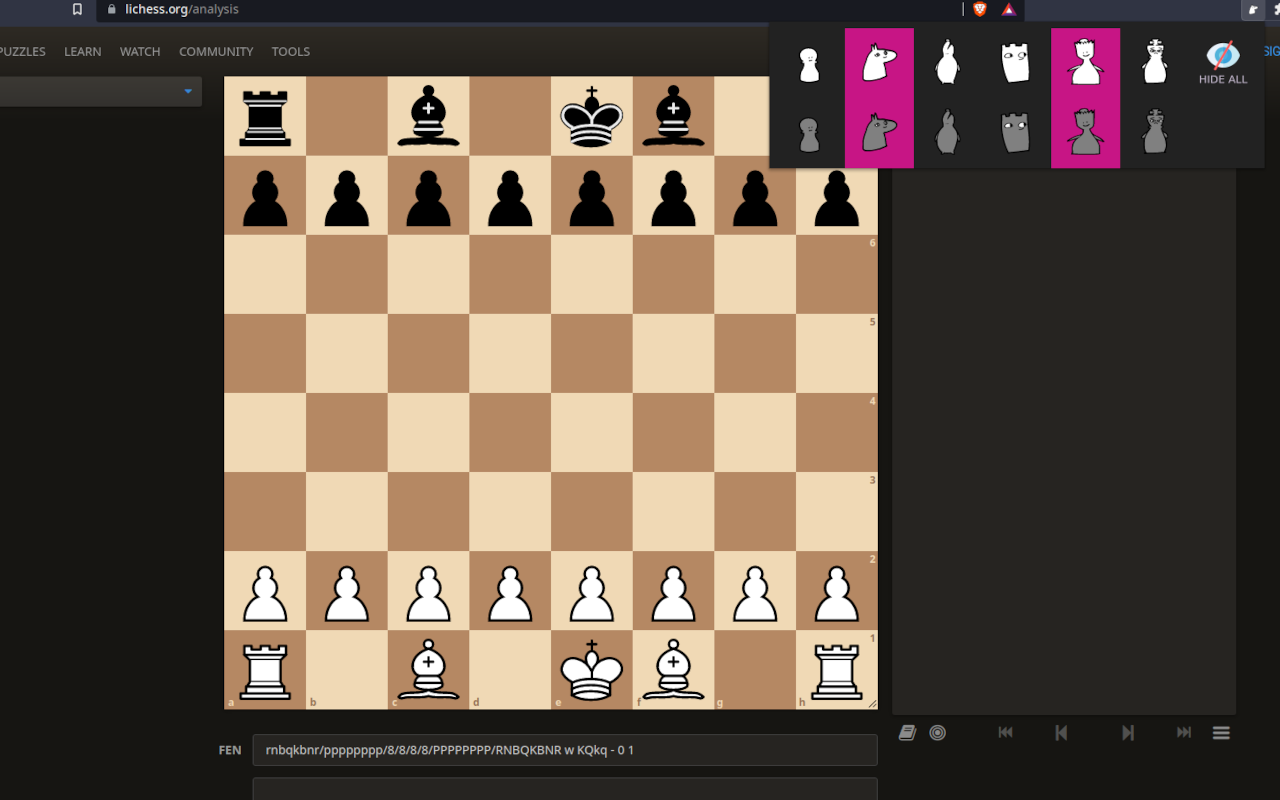This screenshot has width=1280, height=800.
Task: Hide the black queen pieces
Action: pyautogui.click(x=1086, y=130)
